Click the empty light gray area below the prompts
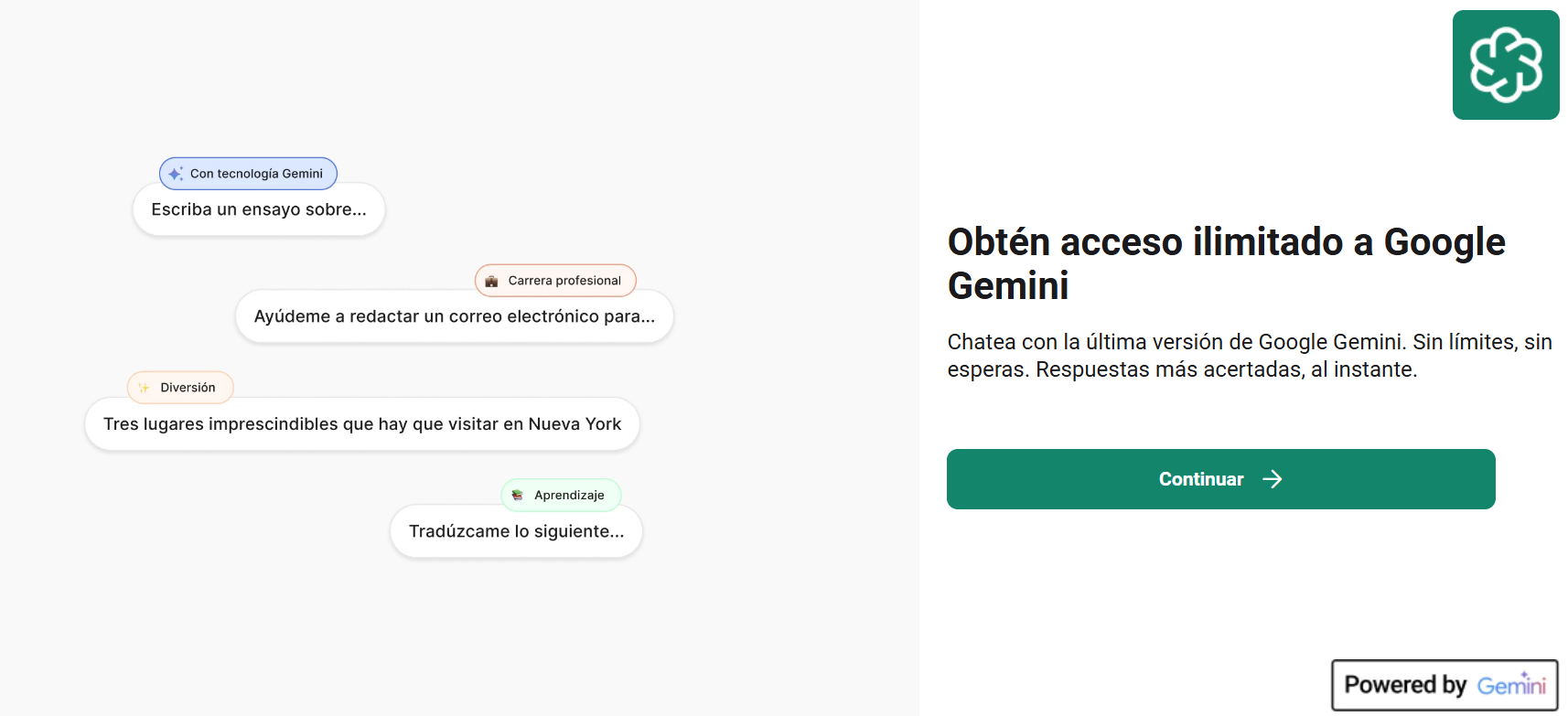 [457, 640]
